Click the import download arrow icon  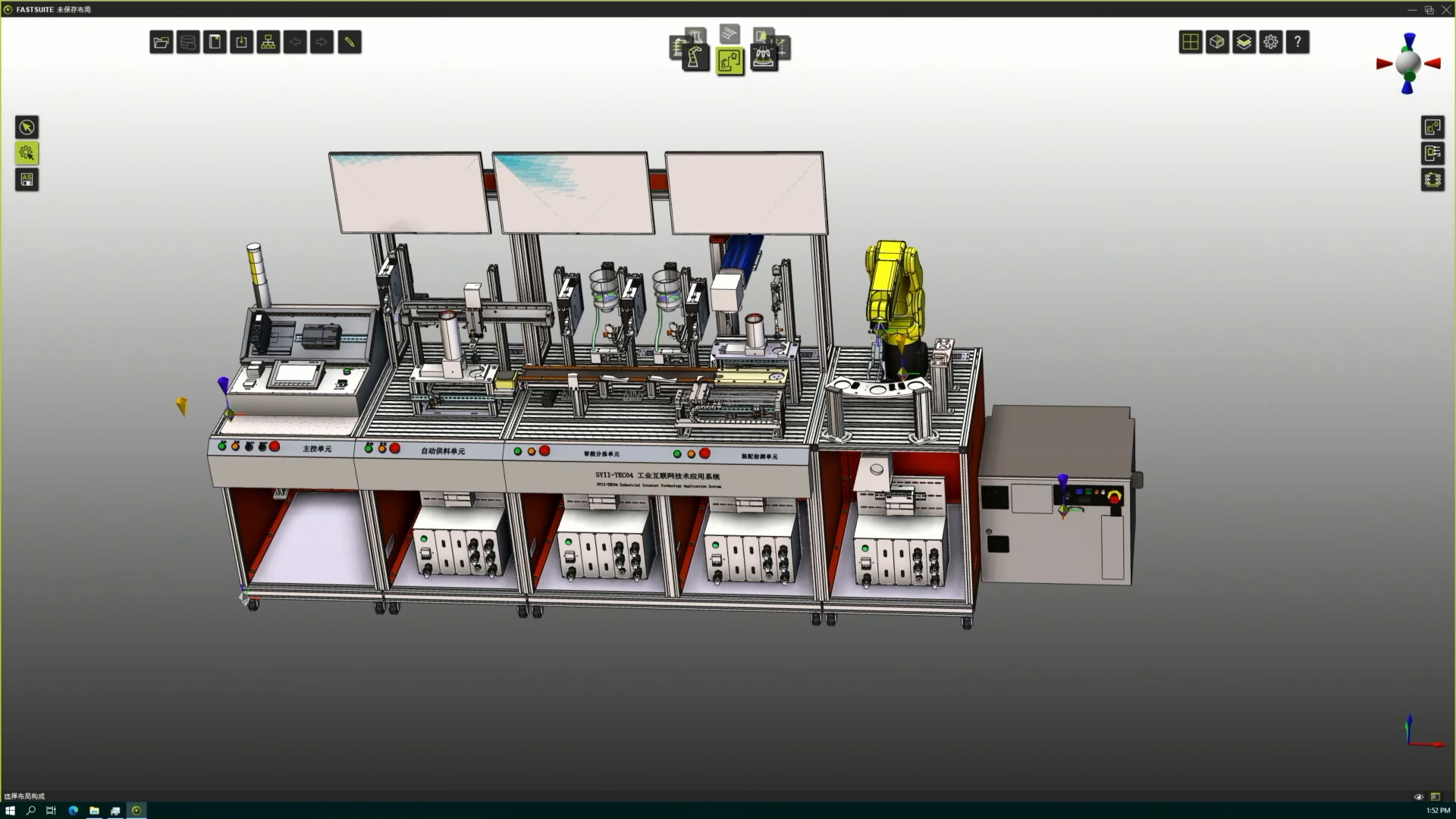point(241,42)
